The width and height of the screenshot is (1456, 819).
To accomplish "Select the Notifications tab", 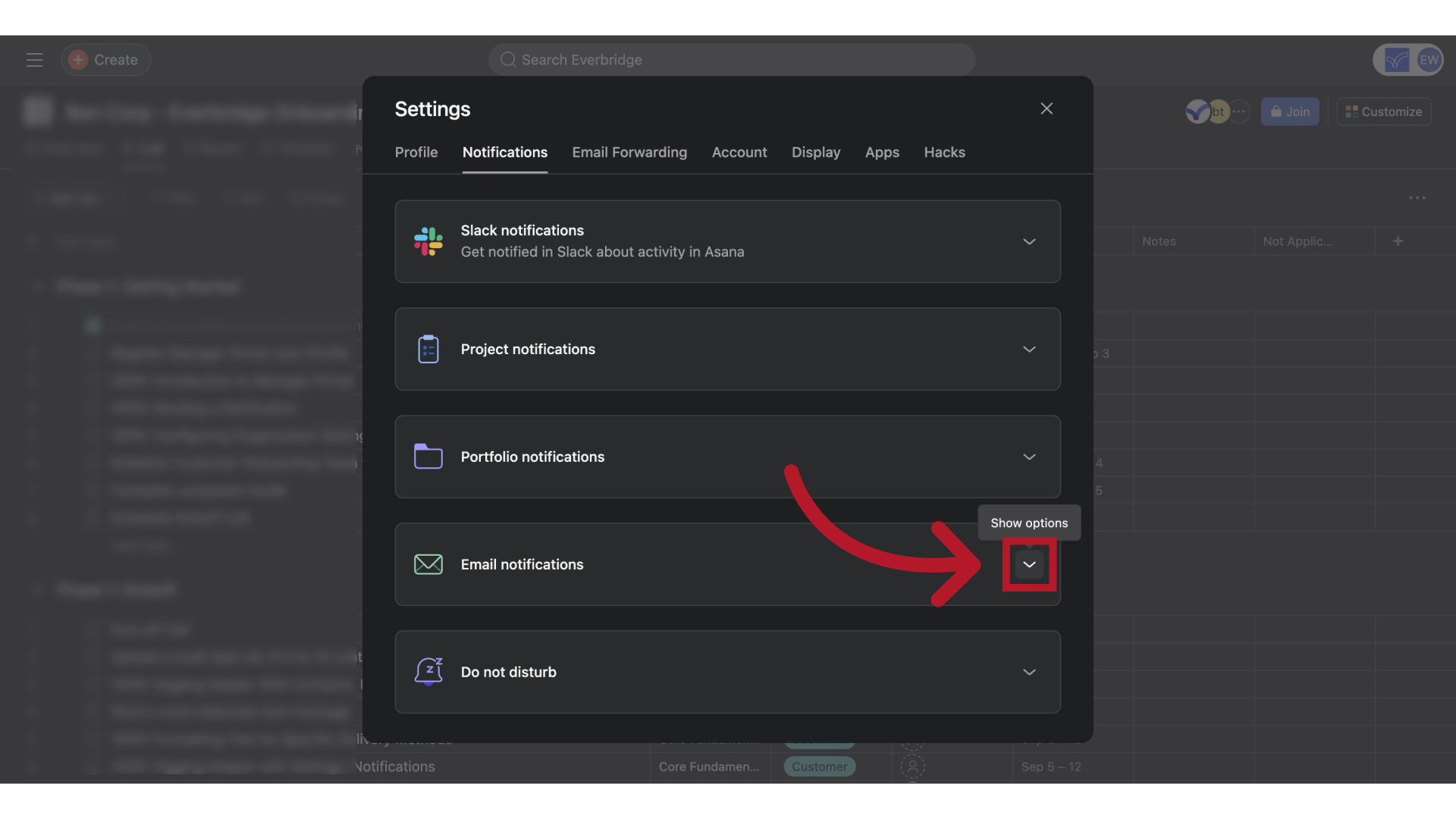I will [505, 152].
